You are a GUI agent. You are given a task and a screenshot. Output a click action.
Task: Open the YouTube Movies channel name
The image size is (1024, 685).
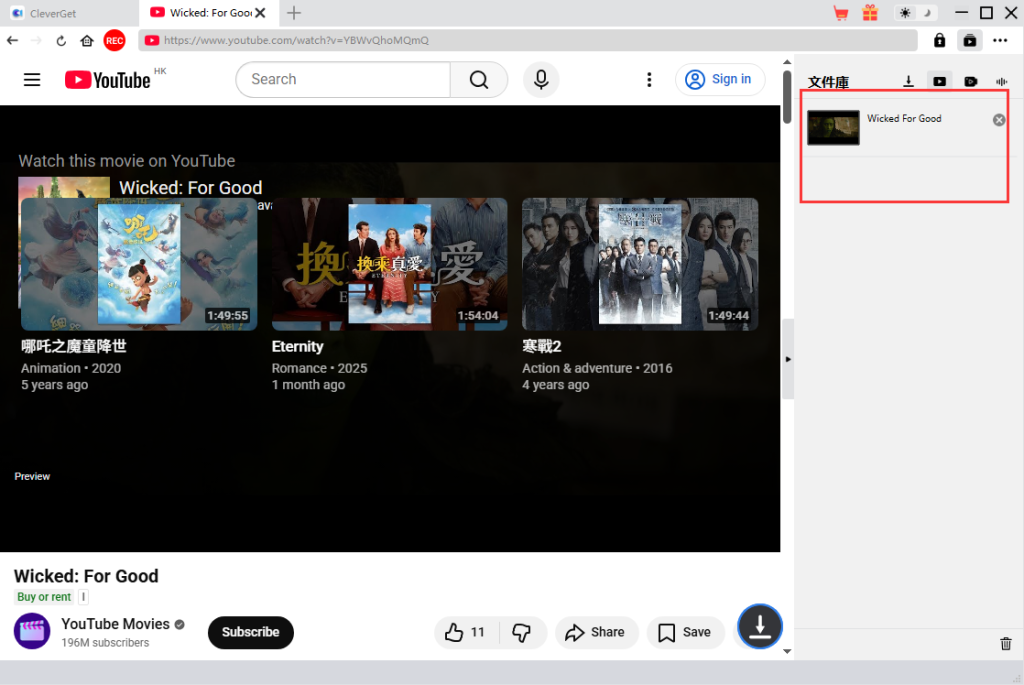[x=116, y=624]
